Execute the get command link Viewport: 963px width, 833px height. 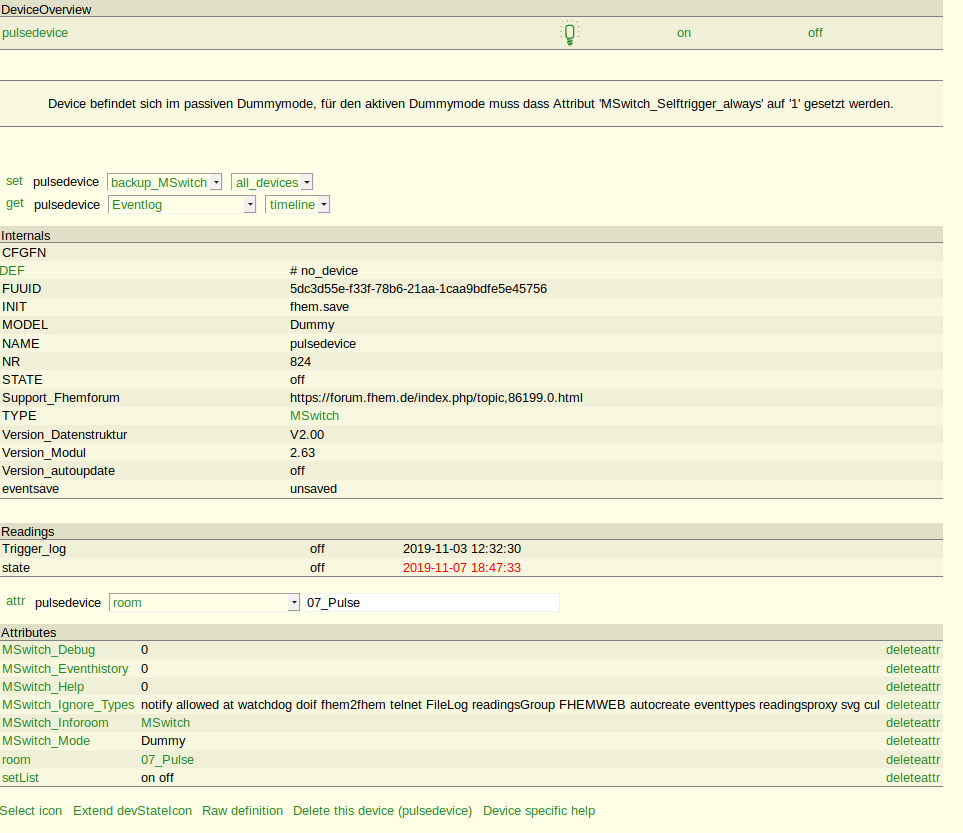[15, 203]
